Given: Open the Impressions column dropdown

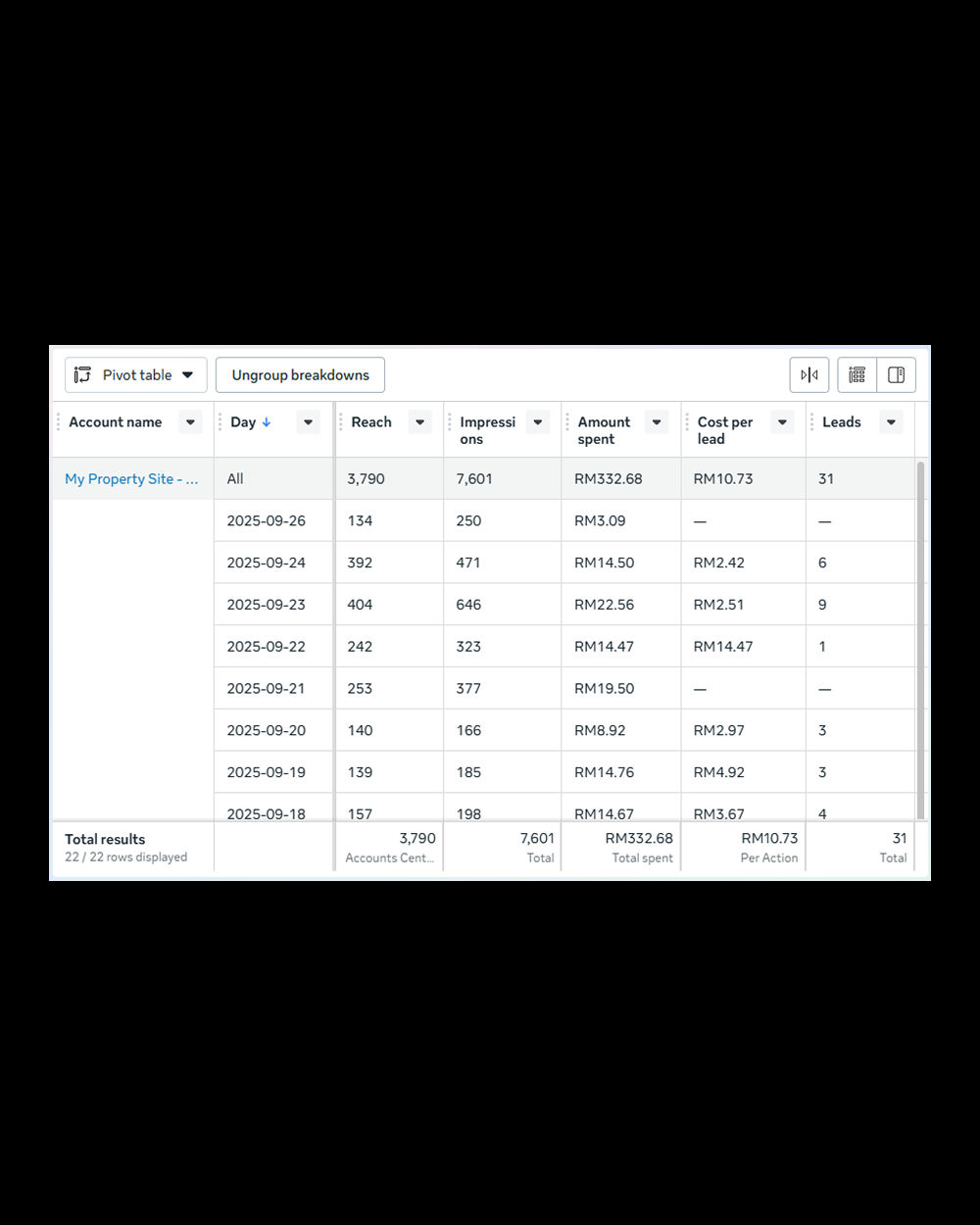Looking at the screenshot, I should coord(537,421).
